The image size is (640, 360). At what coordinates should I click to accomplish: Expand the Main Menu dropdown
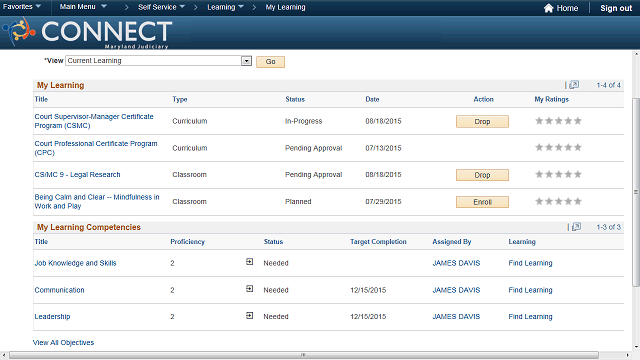(83, 7)
